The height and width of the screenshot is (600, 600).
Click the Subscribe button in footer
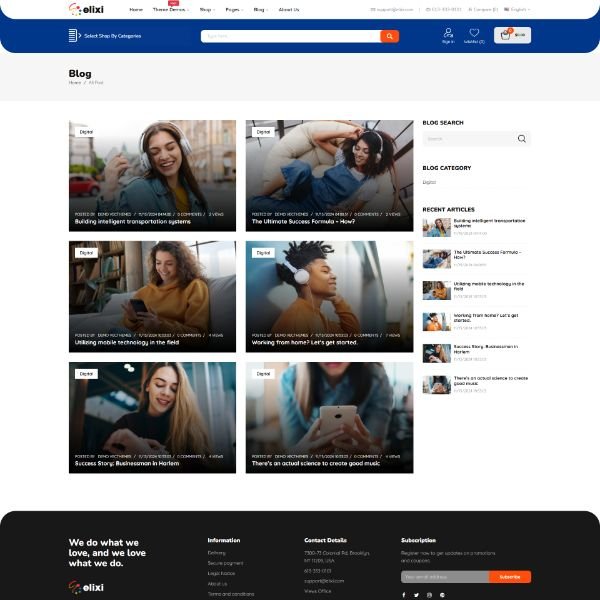pos(509,577)
